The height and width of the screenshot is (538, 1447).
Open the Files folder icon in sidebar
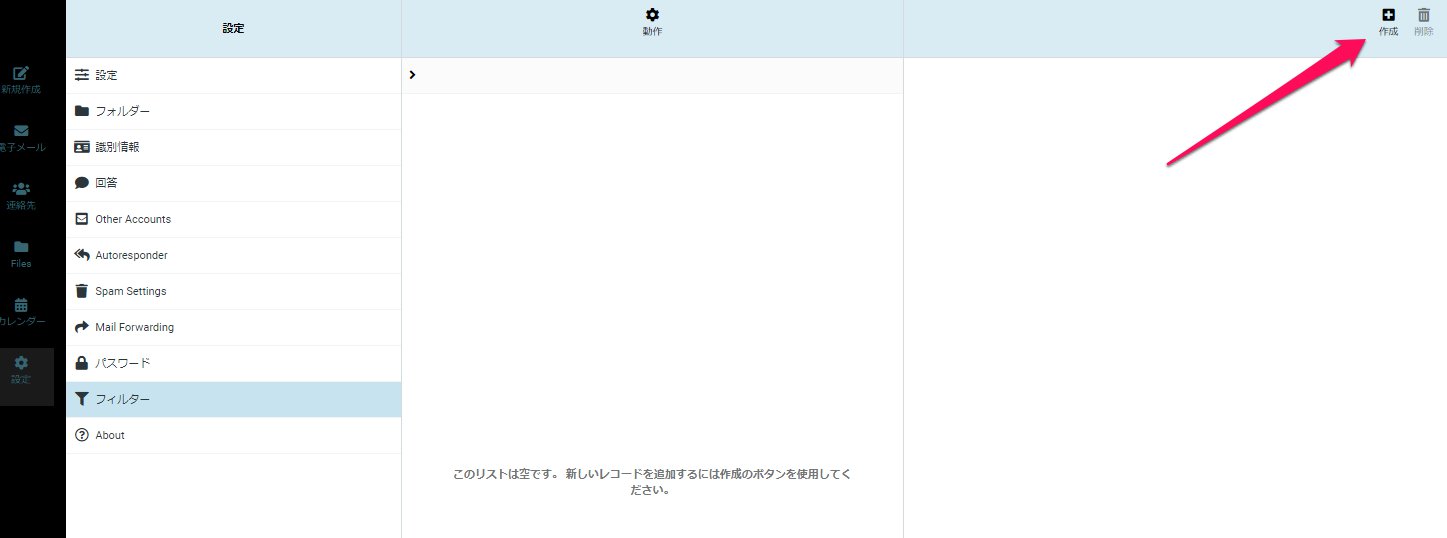coord(21,247)
